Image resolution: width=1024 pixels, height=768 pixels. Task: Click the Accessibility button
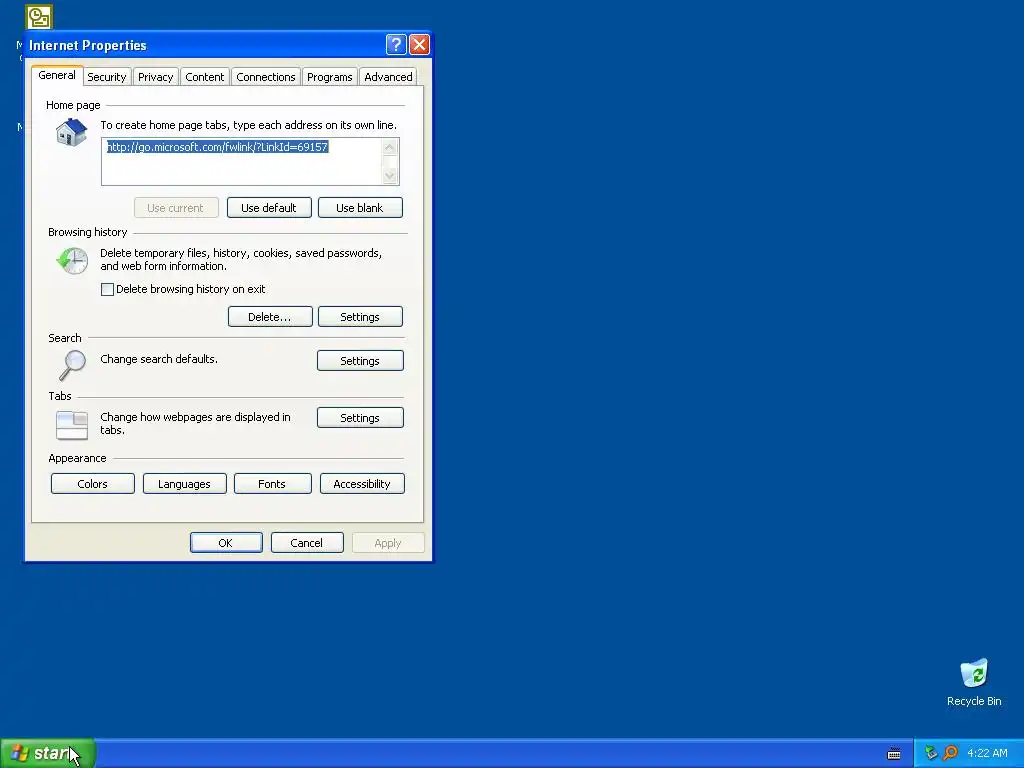click(362, 484)
